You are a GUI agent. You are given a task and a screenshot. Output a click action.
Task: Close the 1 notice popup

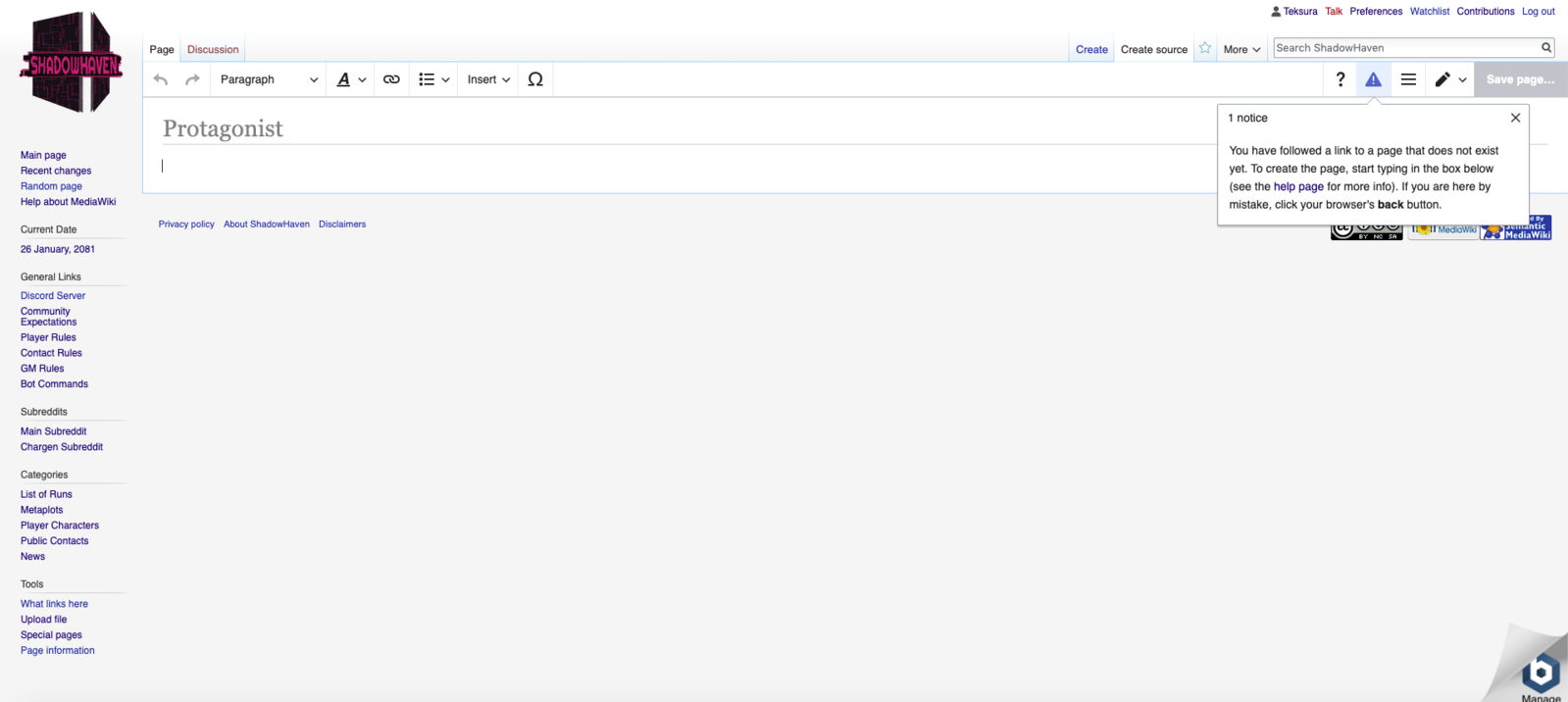[x=1515, y=118]
